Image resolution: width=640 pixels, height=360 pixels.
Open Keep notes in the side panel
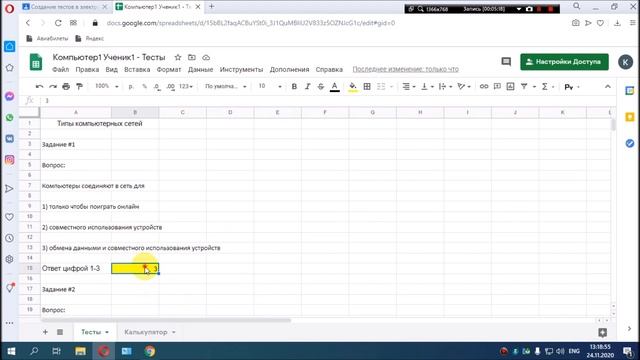(x=630, y=117)
